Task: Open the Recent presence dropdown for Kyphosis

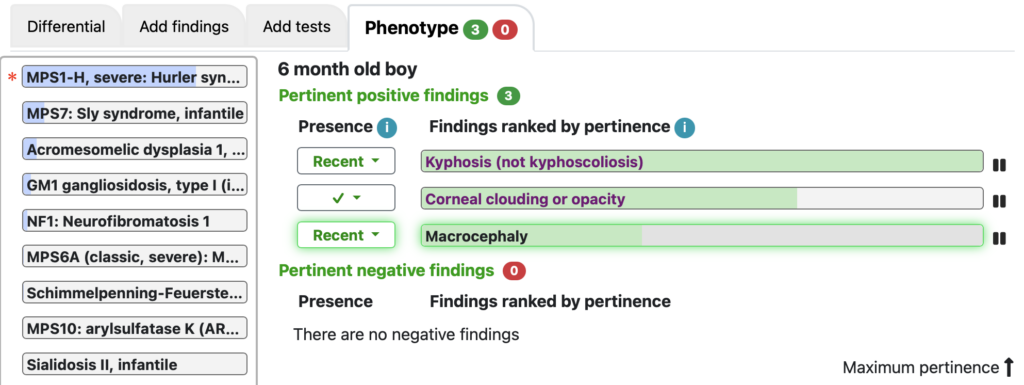Action: point(346,161)
